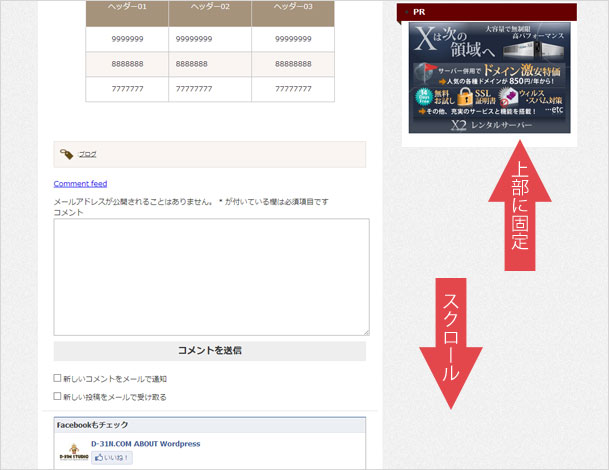The height and width of the screenshot is (470, 609).
Task: Open the X2 レンタルサーバー banner ad
Action: click(489, 78)
